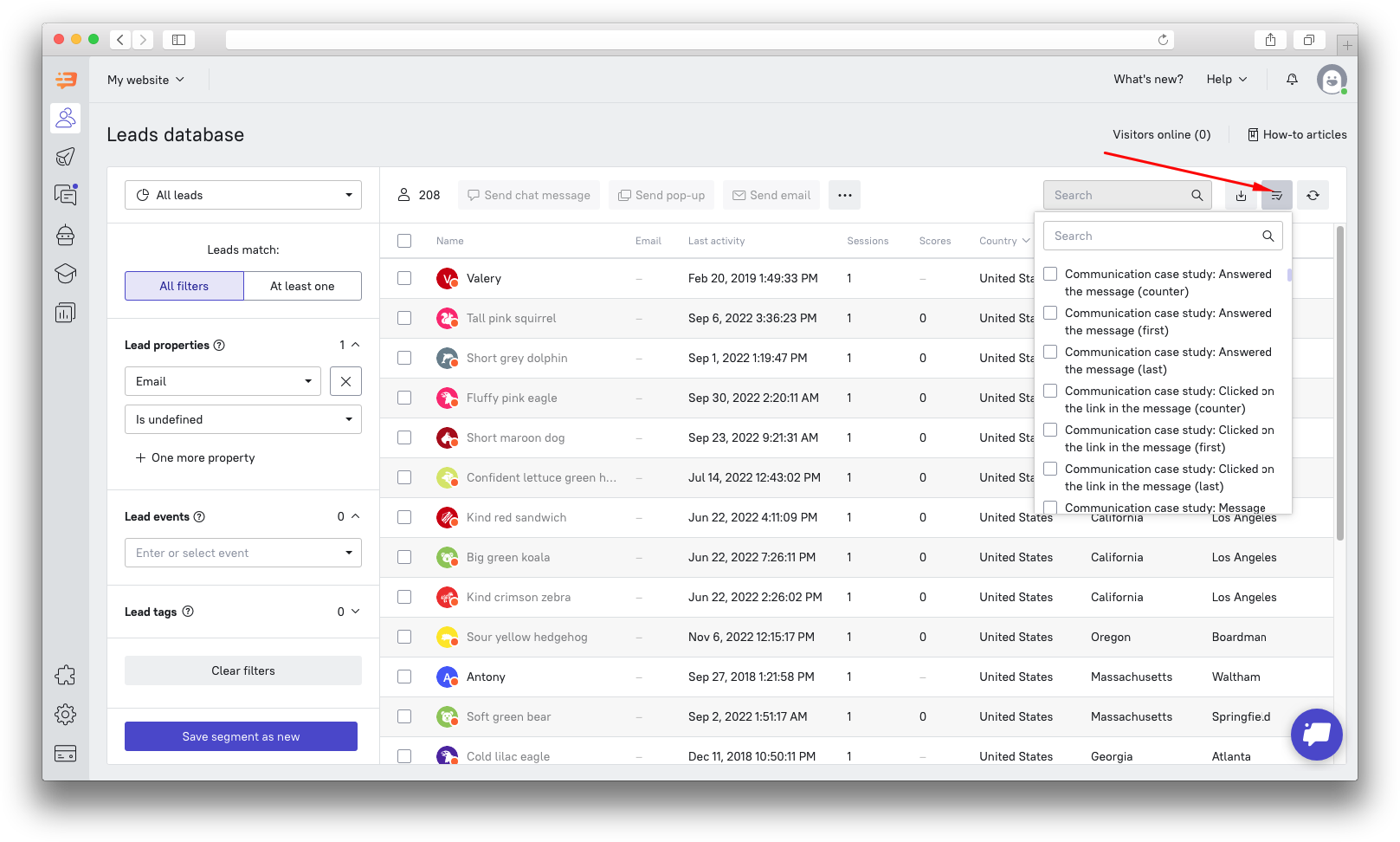Go back in browser
1400x842 pixels.
click(x=120, y=40)
